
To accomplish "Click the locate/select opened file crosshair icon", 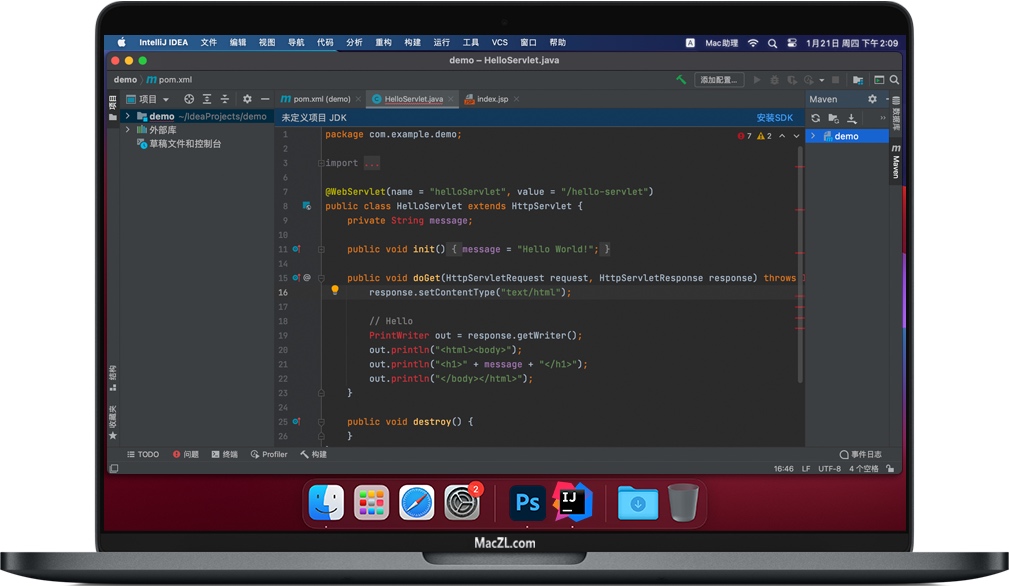I will 188,99.
